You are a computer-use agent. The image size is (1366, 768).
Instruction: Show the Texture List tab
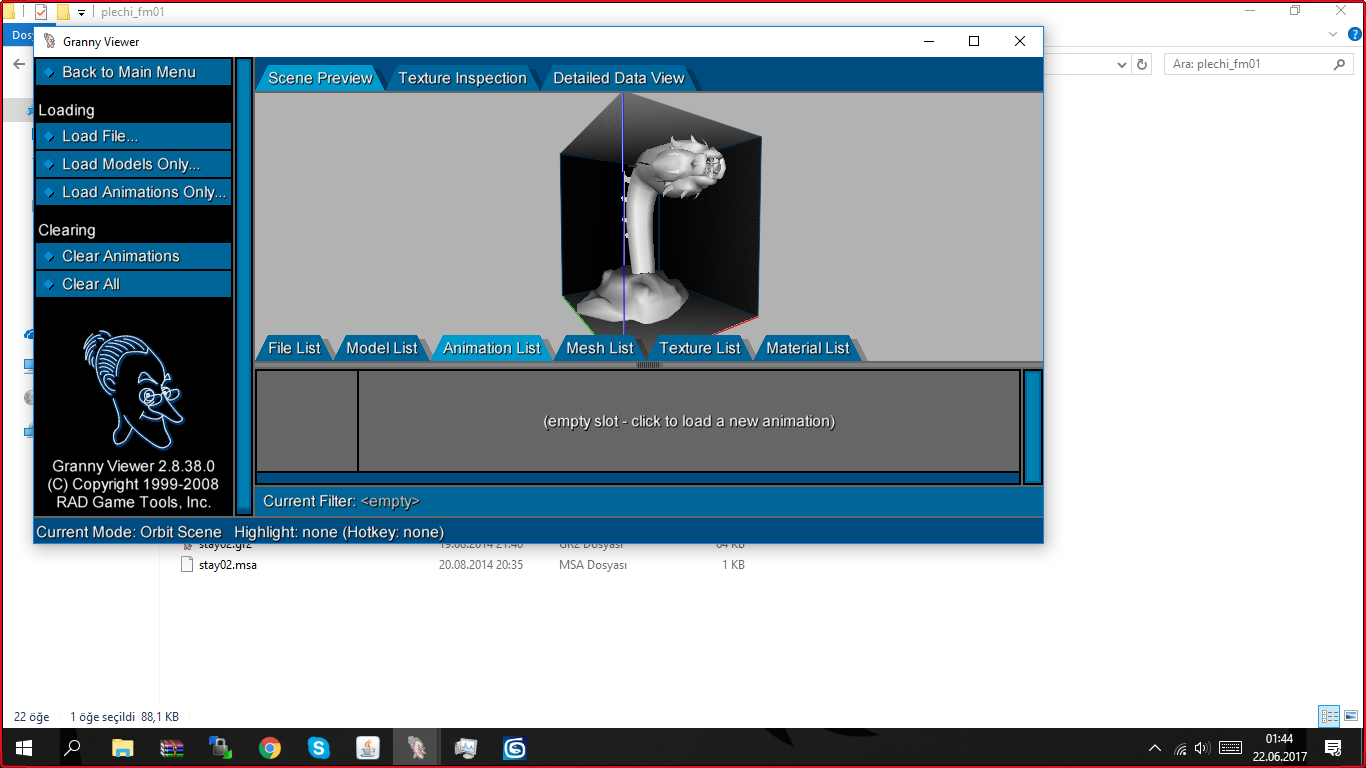pyautogui.click(x=700, y=348)
